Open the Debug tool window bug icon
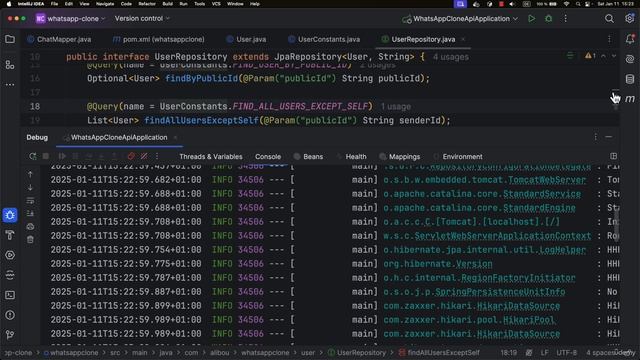 (x=10, y=215)
